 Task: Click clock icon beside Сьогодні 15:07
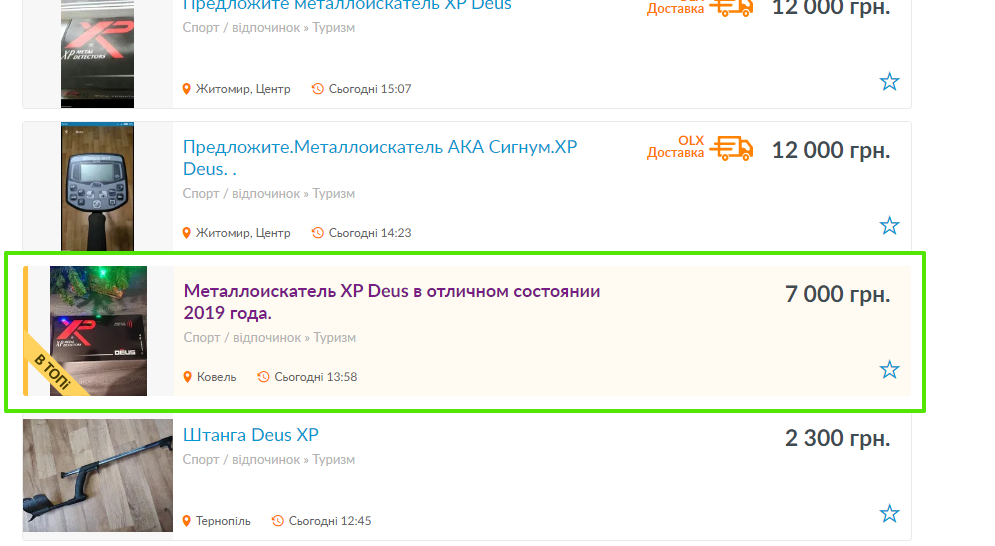click(x=317, y=89)
